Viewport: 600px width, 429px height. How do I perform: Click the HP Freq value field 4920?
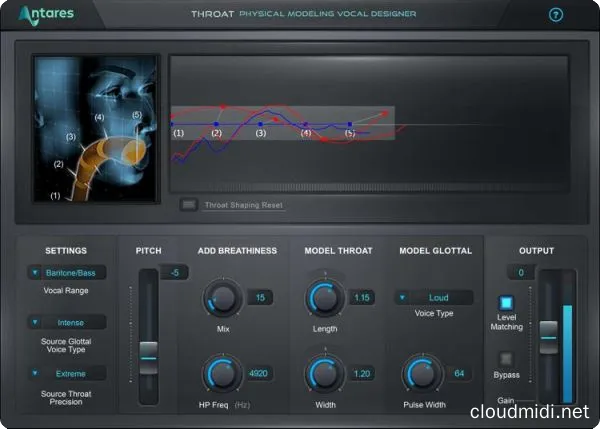[258, 374]
